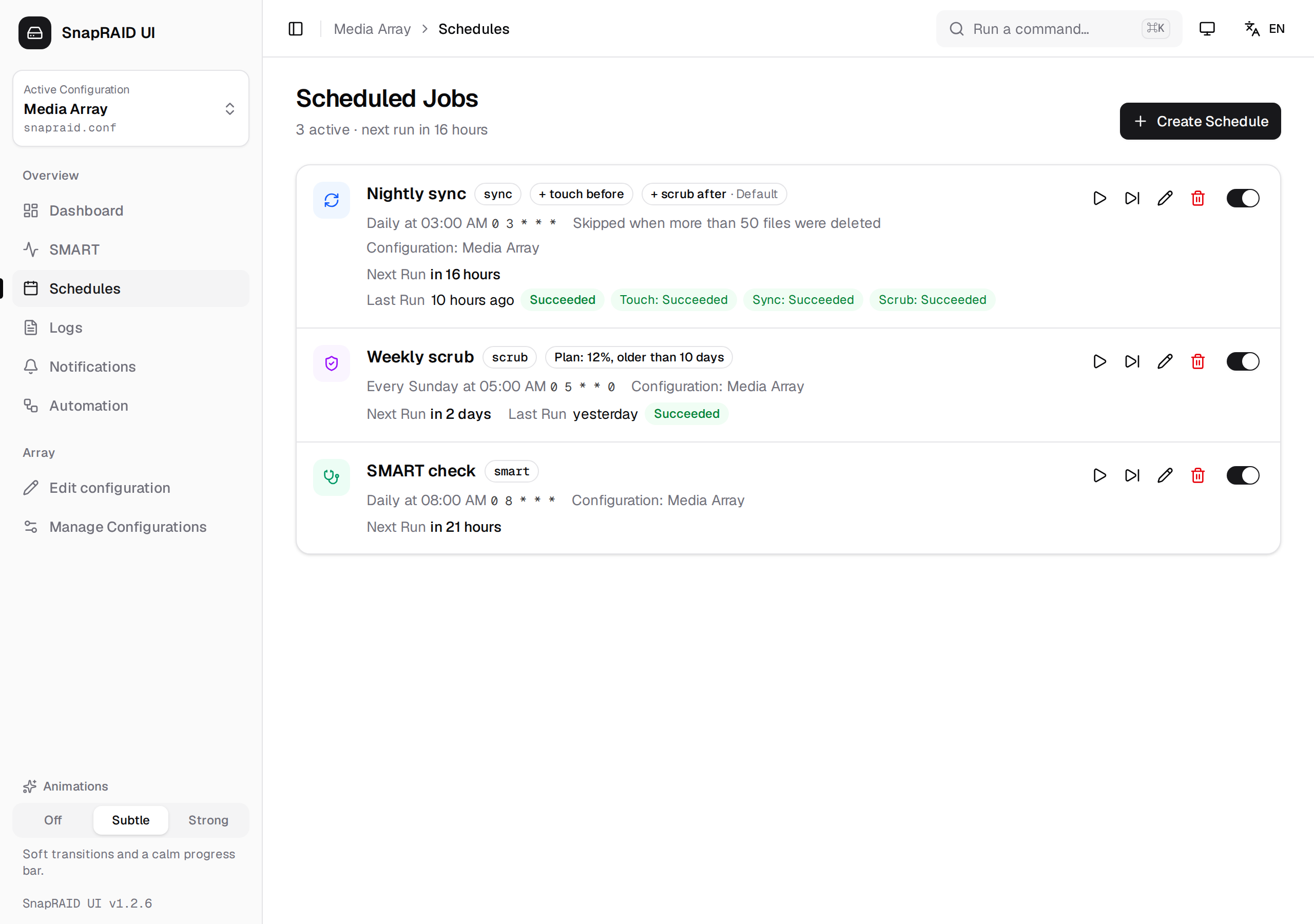
Task: Run SMART check now
Action: (x=1099, y=475)
